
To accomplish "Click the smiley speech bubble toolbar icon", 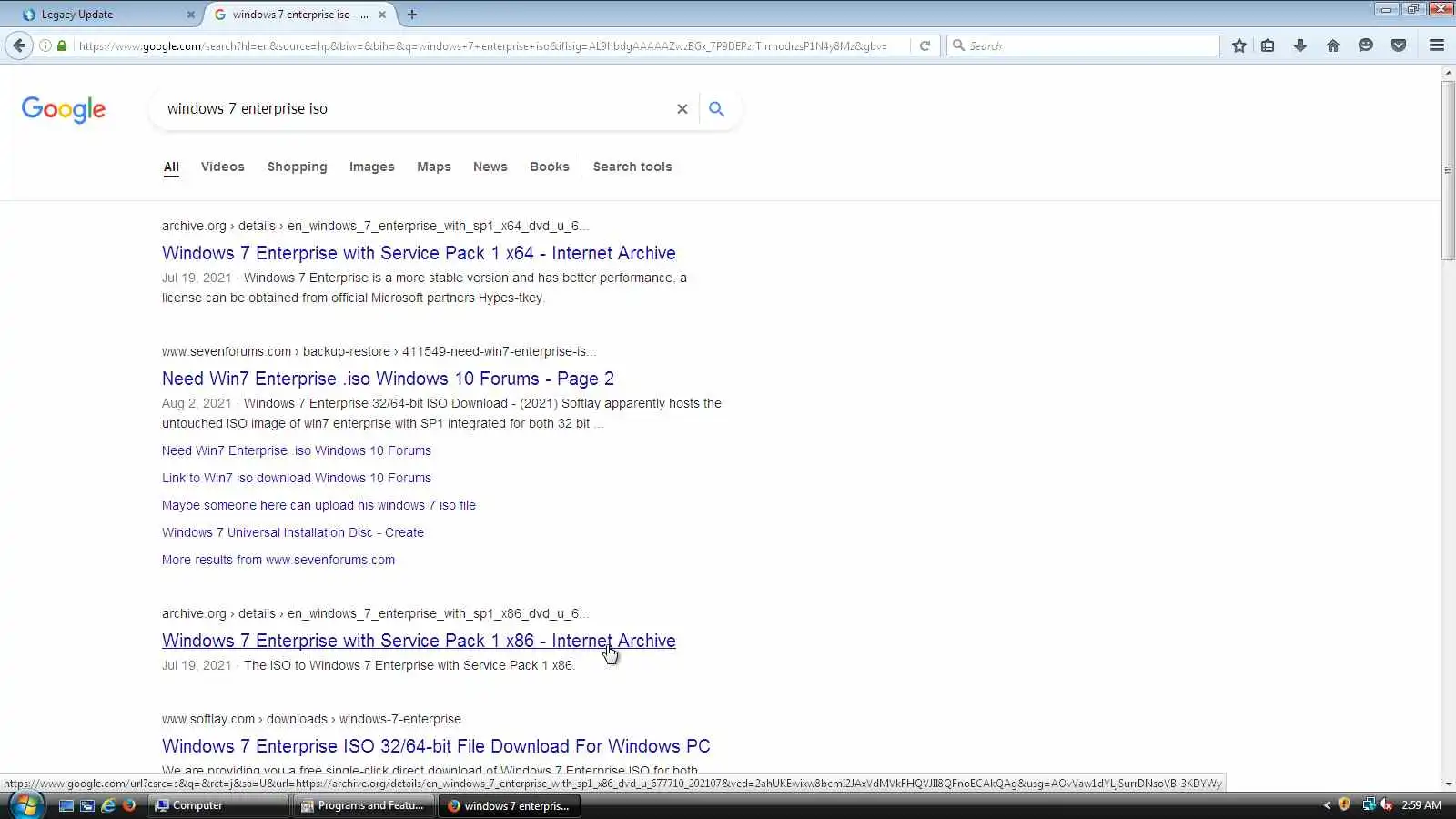I will pyautogui.click(x=1366, y=45).
